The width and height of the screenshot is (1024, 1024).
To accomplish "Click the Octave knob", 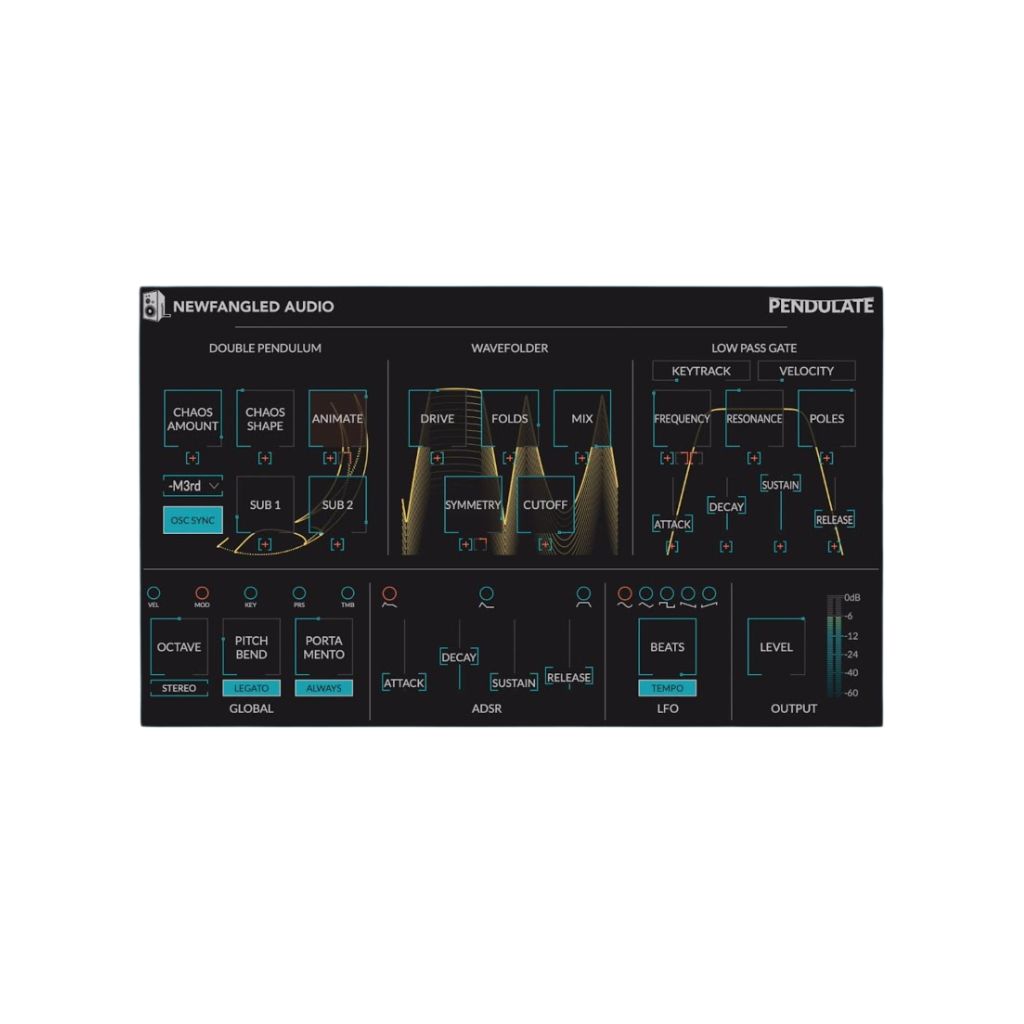I will pos(179,647).
